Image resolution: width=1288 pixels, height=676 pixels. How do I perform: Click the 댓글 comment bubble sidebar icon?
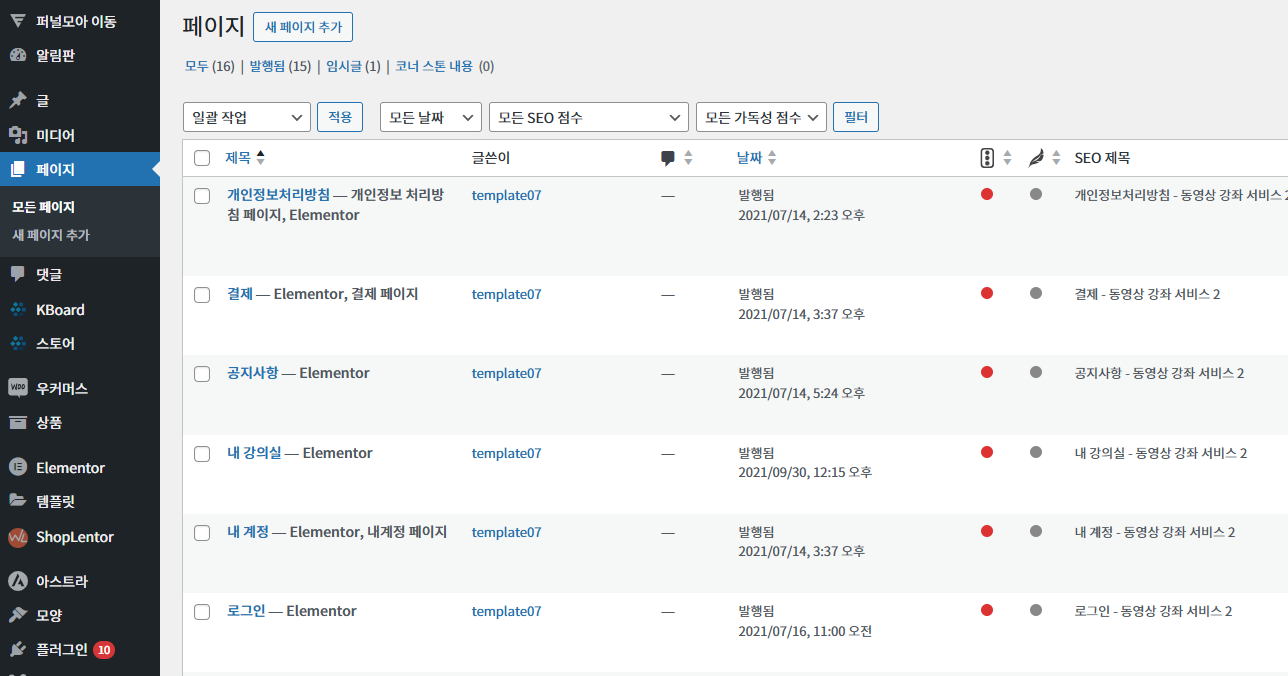pyautogui.click(x=17, y=274)
